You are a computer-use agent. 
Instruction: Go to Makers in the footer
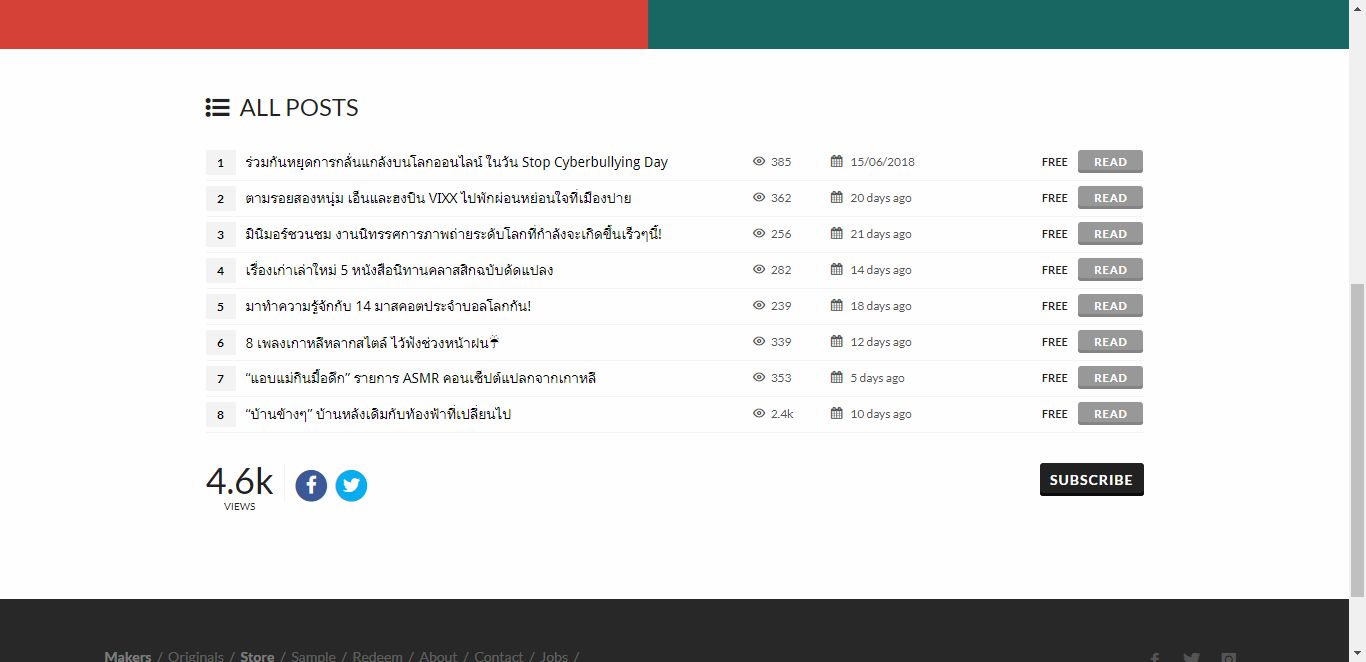point(127,656)
